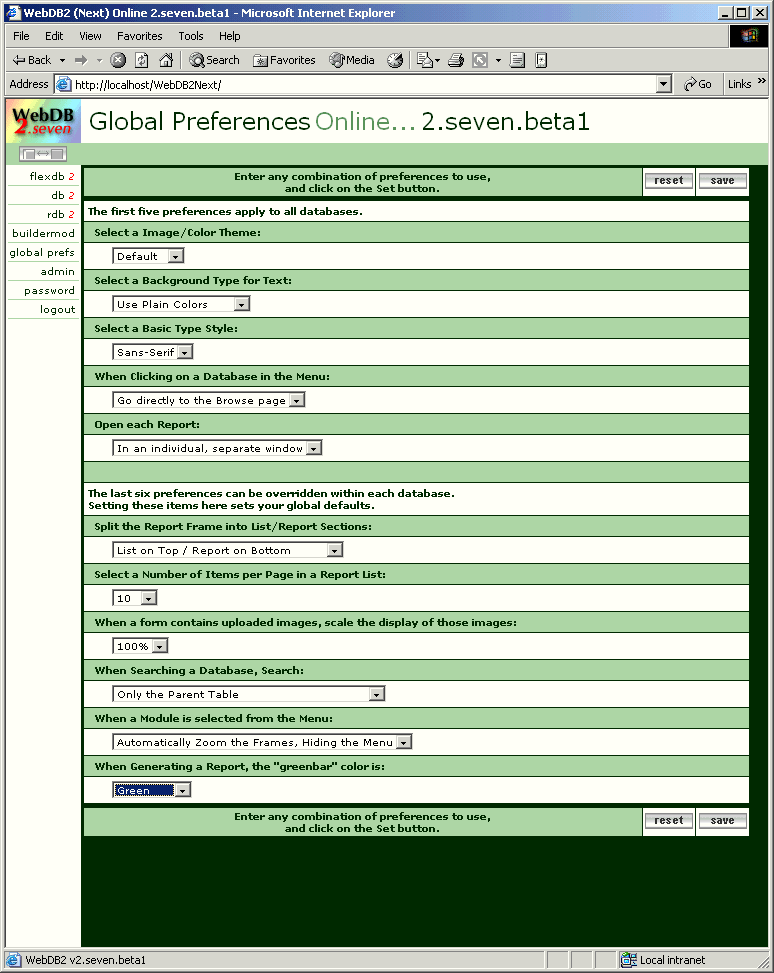The width and height of the screenshot is (774, 973).
Task: Click the Forward arrow toolbar button
Action: [81, 60]
